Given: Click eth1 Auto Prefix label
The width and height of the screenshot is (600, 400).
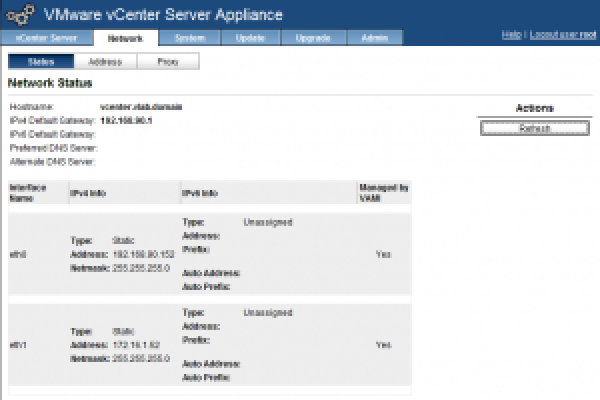Looking at the screenshot, I should pos(206,377).
